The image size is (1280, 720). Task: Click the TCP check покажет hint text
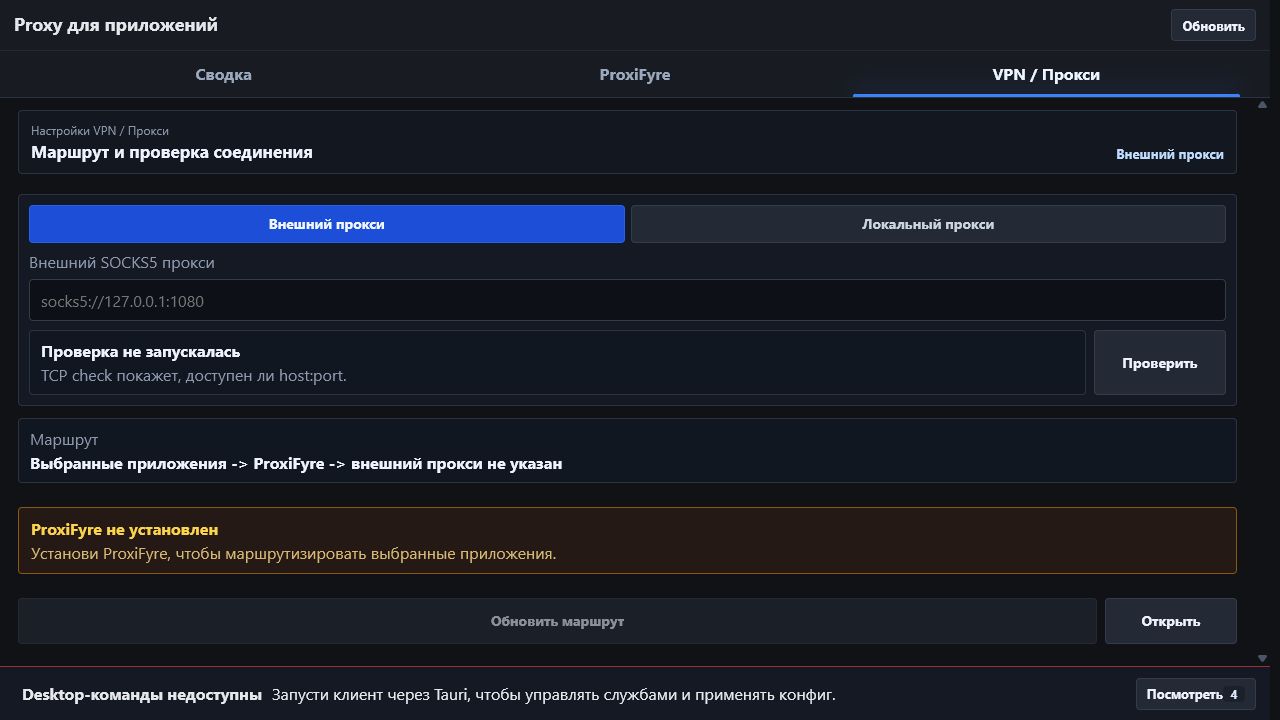(194, 376)
